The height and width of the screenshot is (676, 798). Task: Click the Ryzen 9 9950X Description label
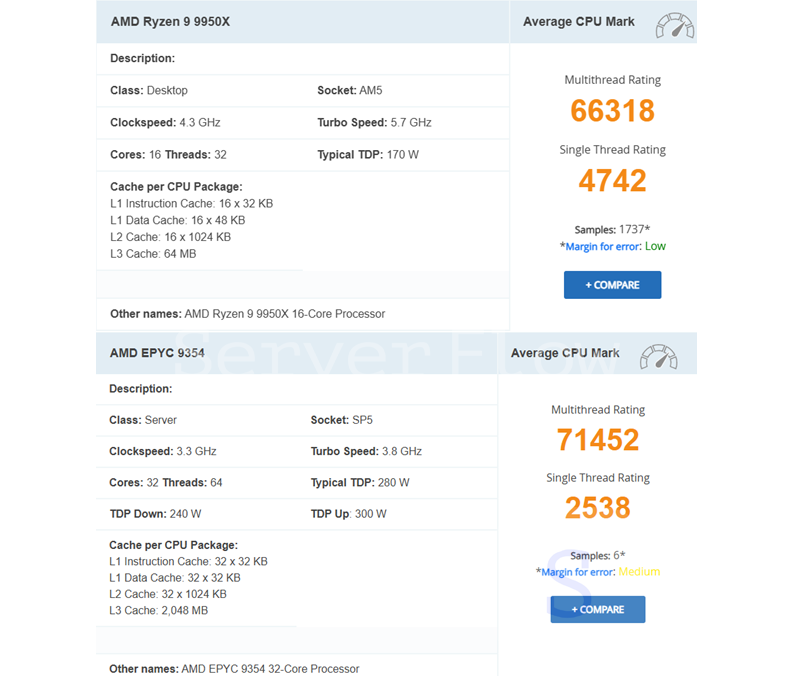142,59
